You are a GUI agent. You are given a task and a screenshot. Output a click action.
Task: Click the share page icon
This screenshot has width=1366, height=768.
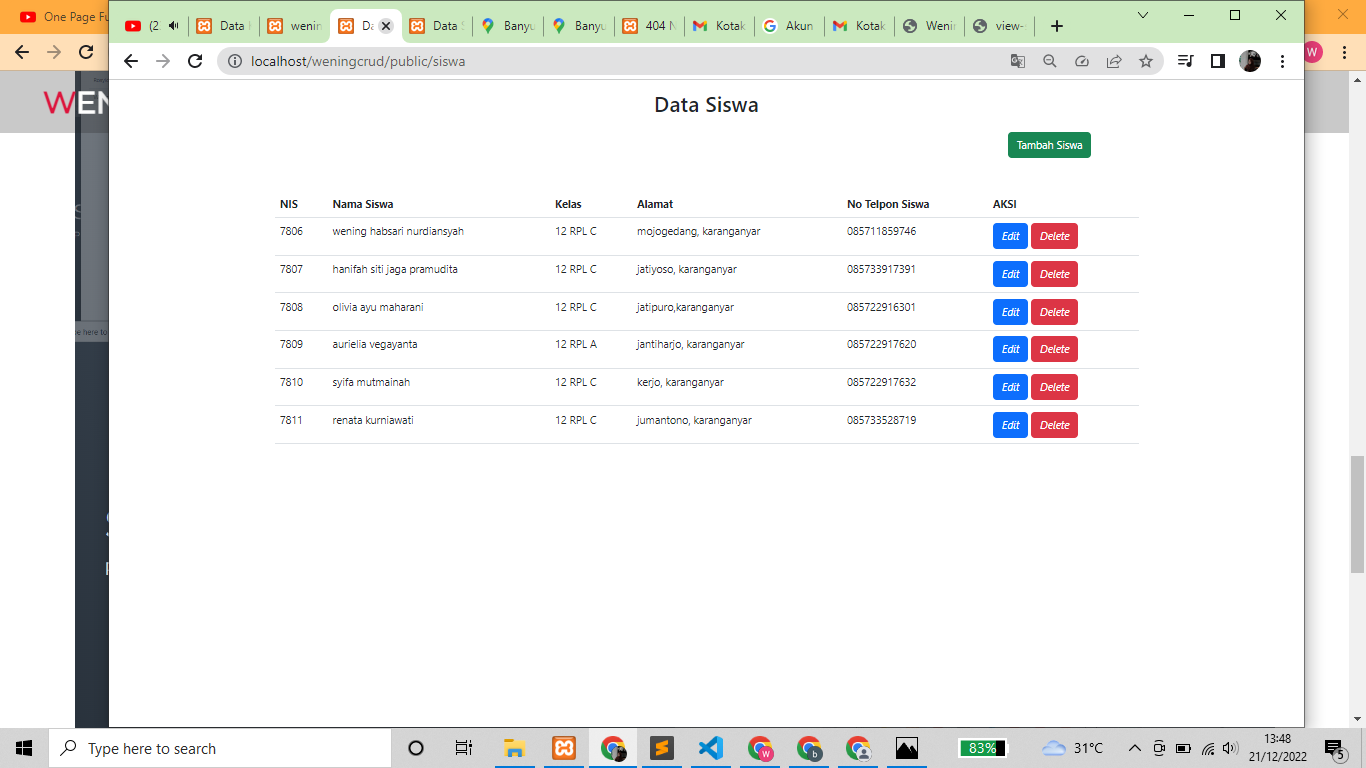[x=1114, y=61]
